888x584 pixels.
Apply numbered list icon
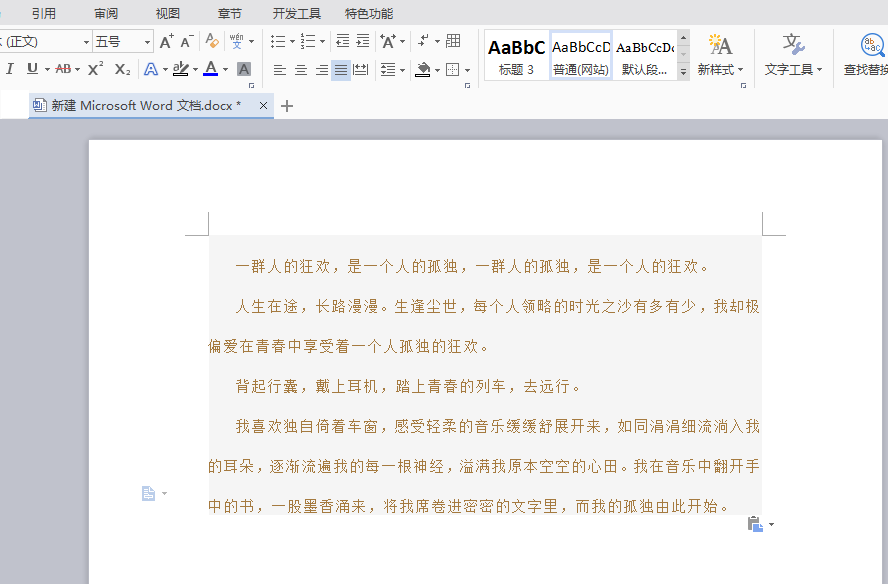(308, 41)
